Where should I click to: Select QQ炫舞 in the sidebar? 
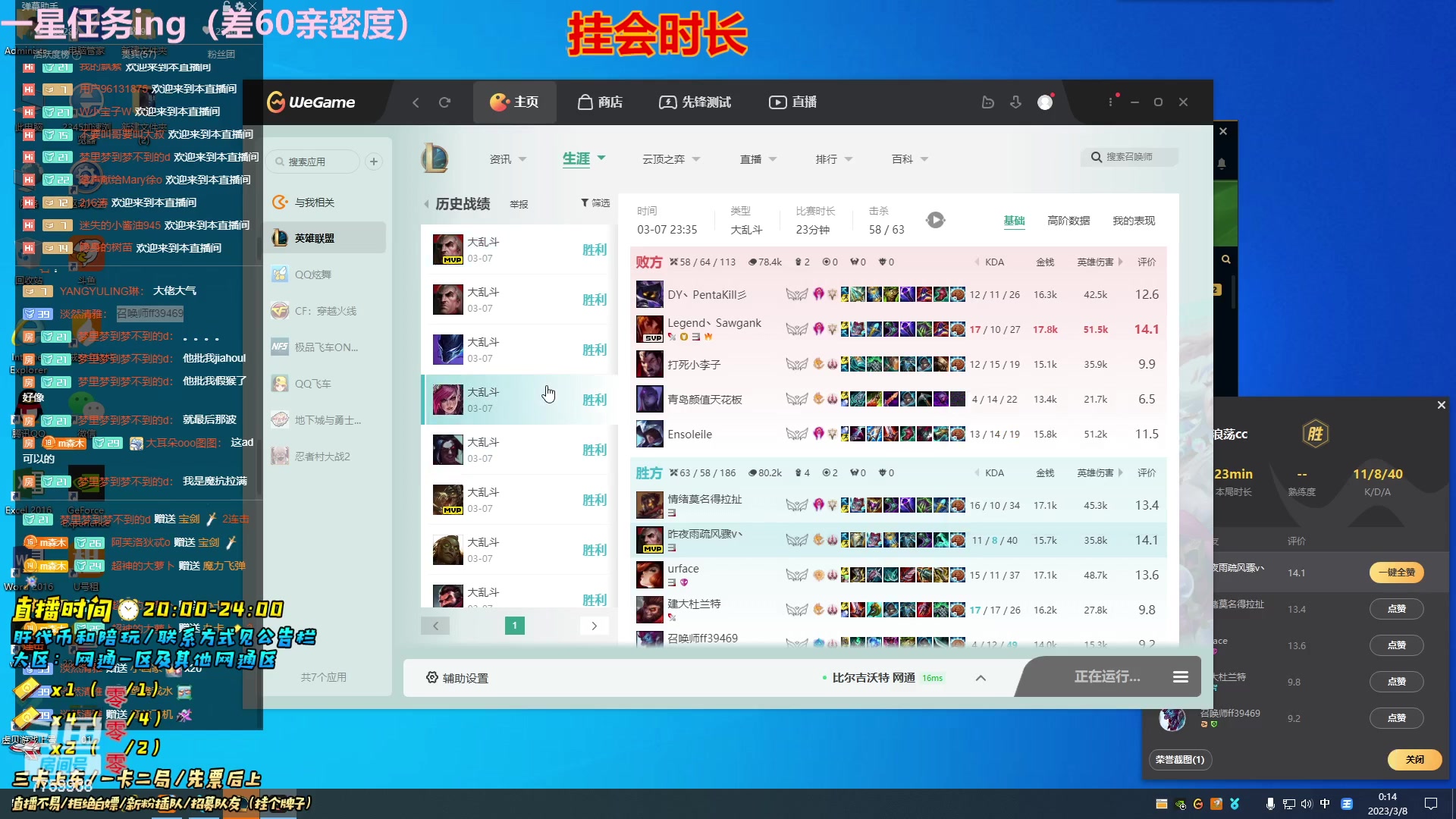325,275
